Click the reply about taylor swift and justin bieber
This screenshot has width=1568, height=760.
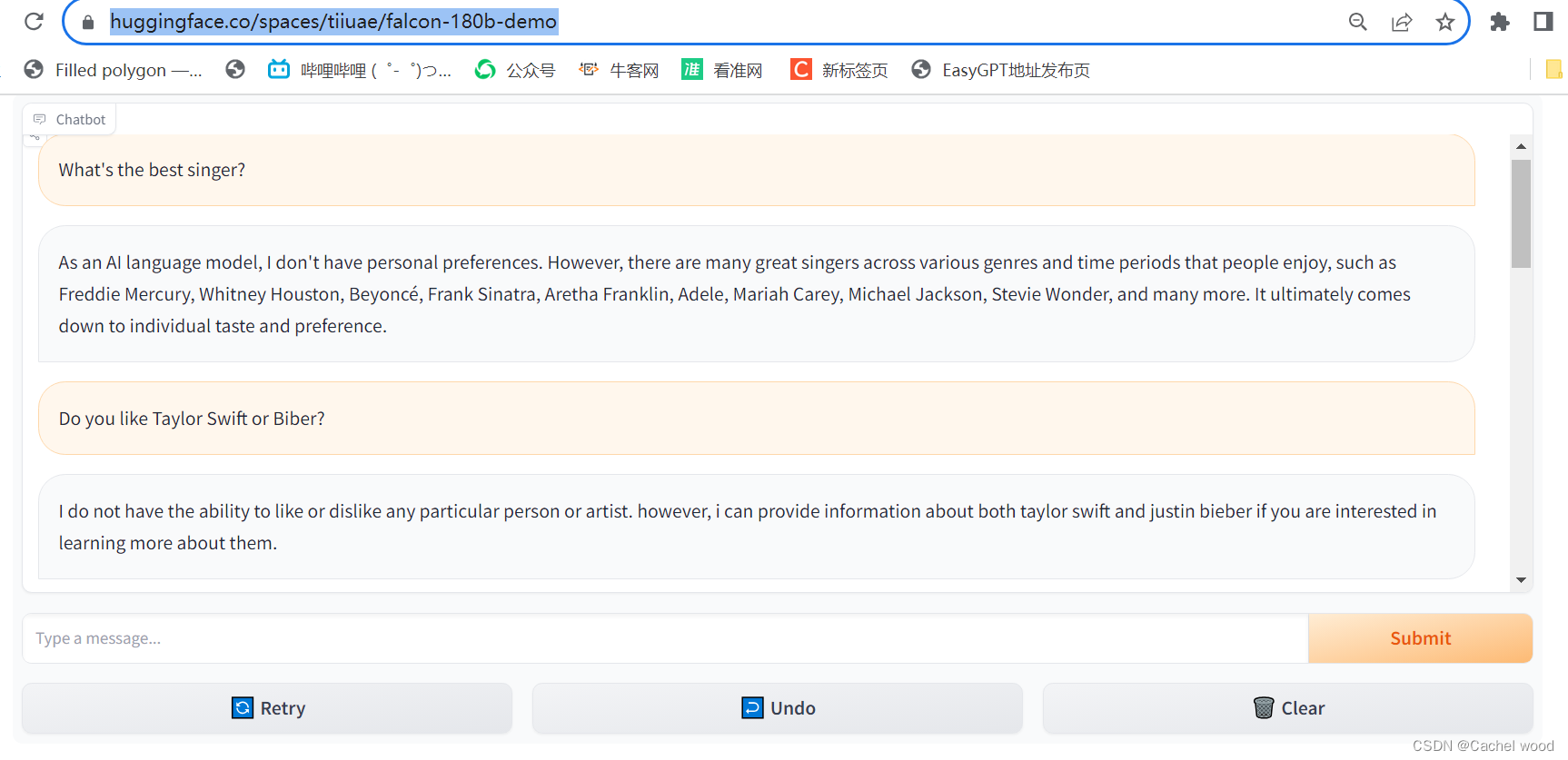pos(756,527)
